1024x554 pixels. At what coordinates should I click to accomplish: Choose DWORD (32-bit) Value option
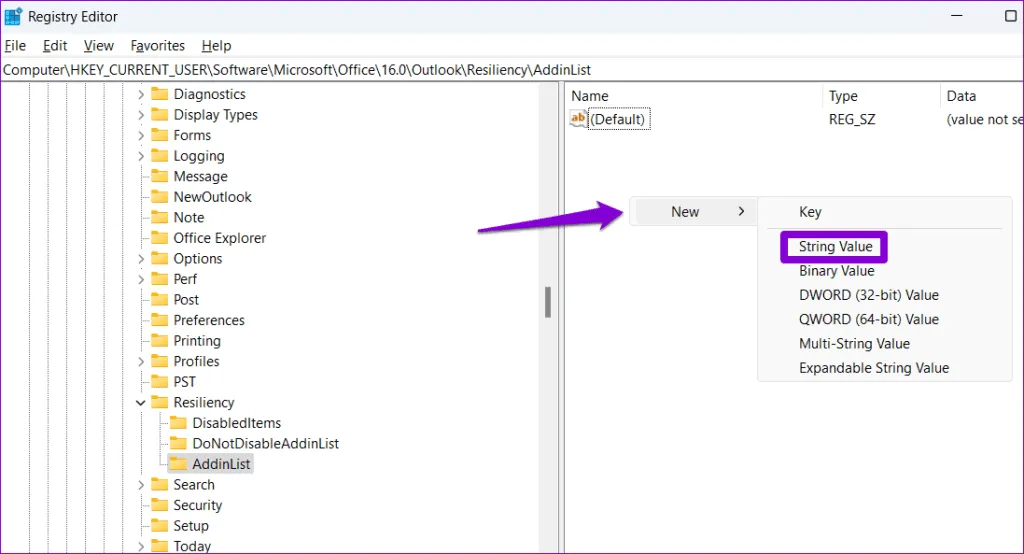click(868, 295)
